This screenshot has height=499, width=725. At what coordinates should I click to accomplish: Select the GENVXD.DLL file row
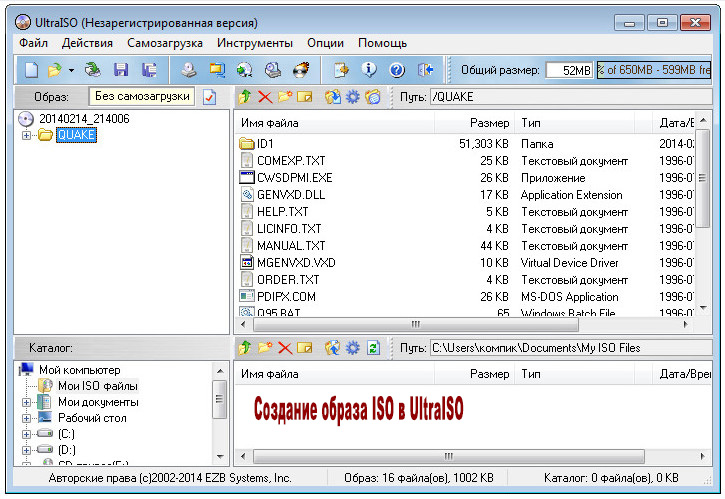tap(466, 195)
